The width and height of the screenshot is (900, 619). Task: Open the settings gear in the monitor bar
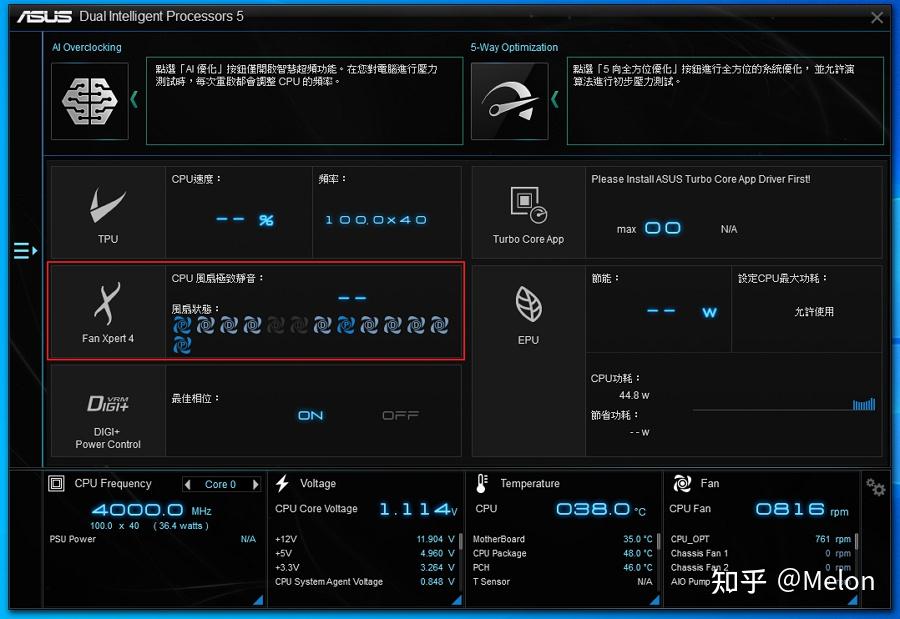(876, 487)
